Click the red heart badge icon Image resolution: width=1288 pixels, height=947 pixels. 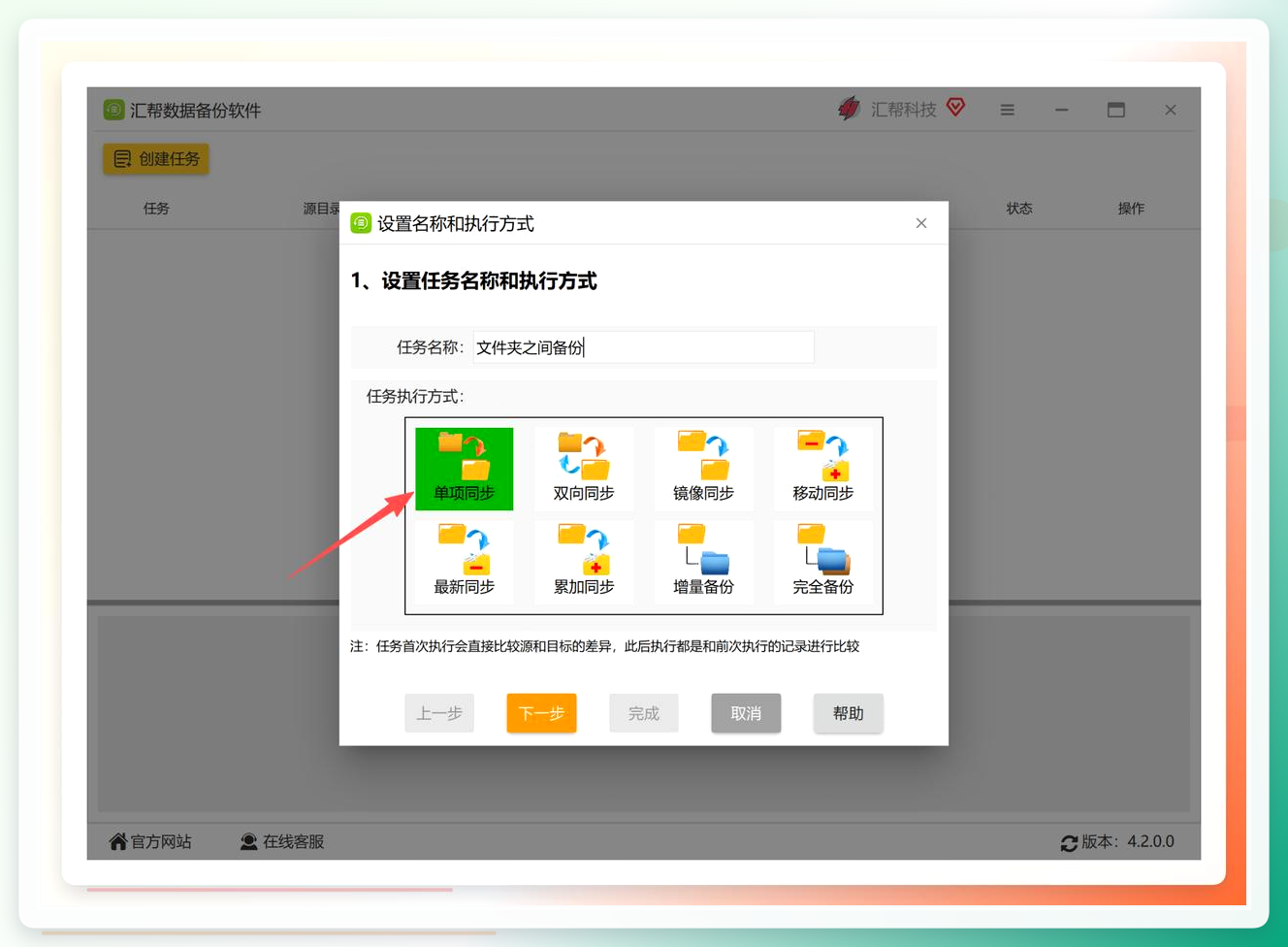(x=956, y=107)
